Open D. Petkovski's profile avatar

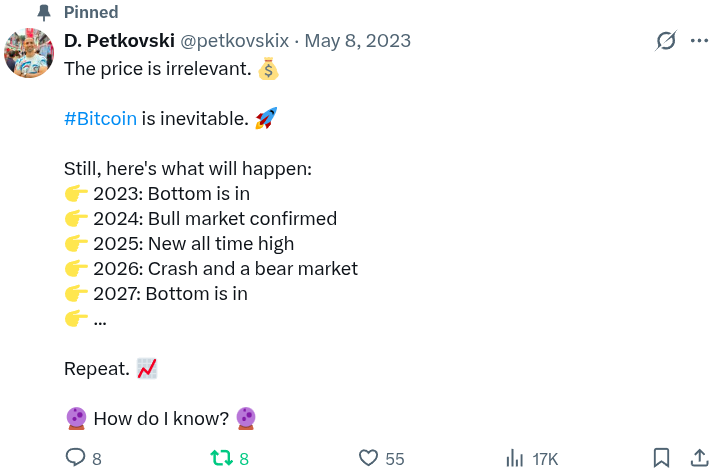[28, 52]
